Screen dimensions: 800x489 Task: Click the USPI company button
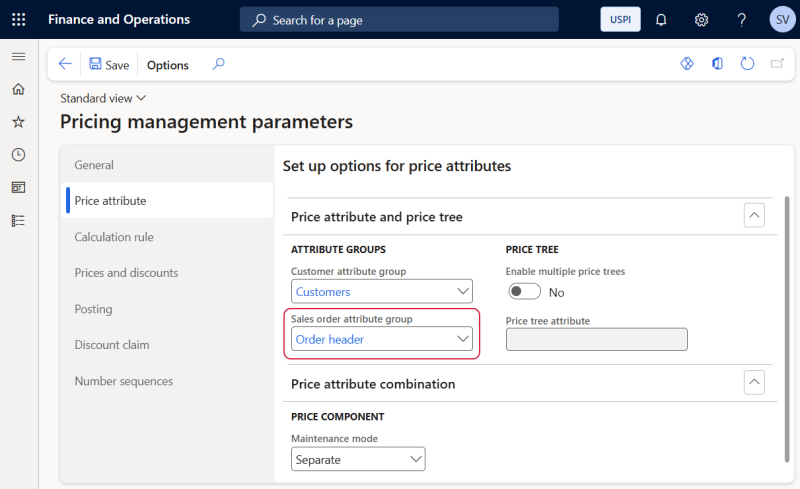[x=620, y=20]
